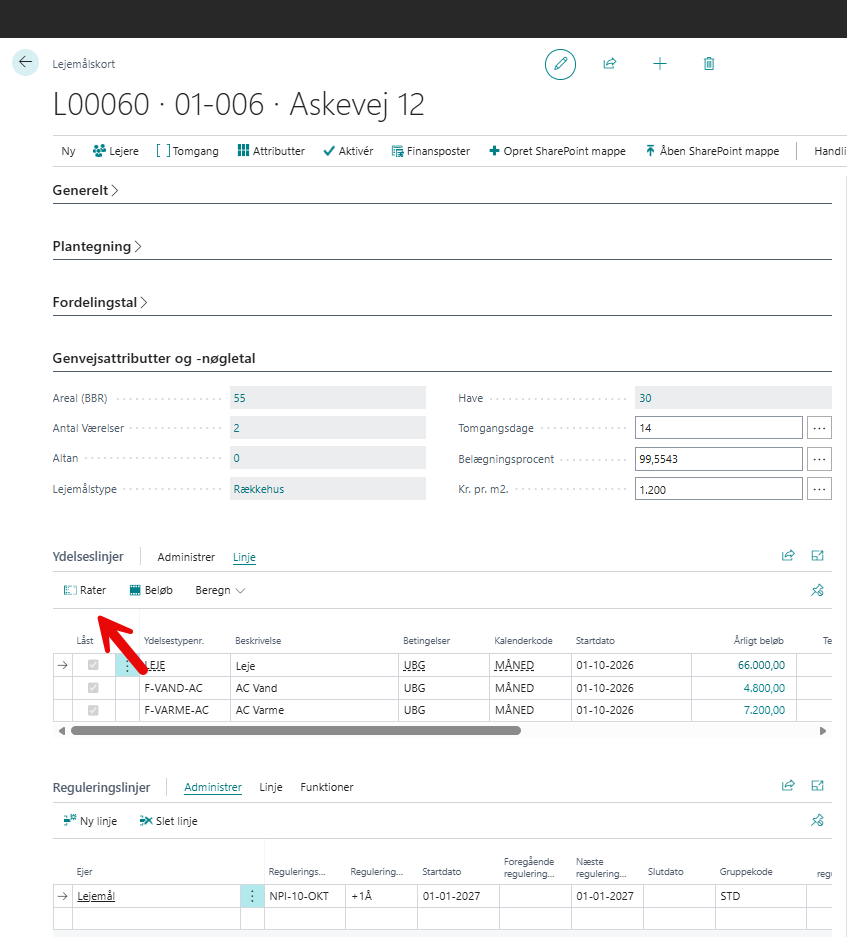Click share icon in Ydelseslinjer header
Viewport: 847px width, 937px height.
[788, 556]
